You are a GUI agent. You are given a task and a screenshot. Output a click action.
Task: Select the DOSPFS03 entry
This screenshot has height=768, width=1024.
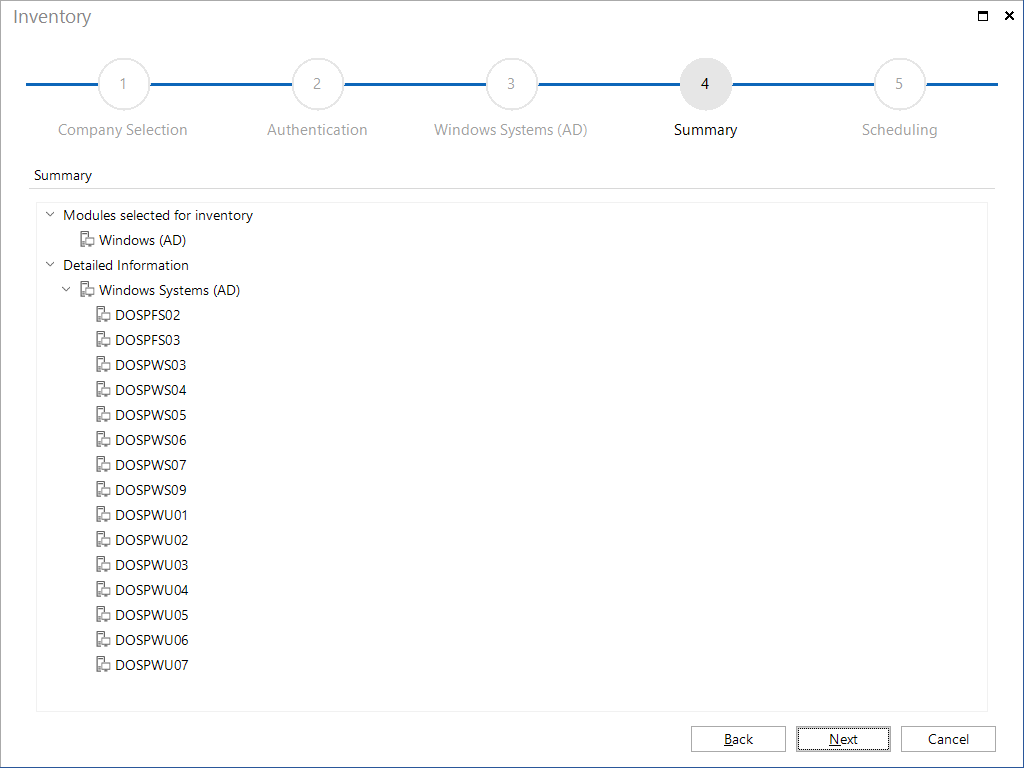coord(148,340)
